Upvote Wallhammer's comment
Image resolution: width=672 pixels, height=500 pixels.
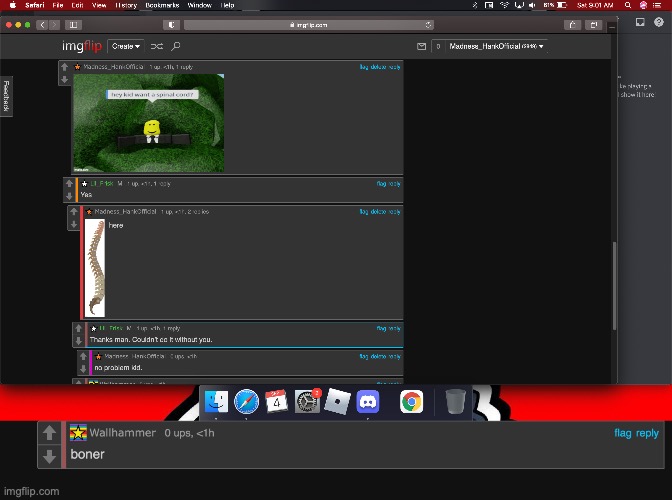(x=48, y=433)
